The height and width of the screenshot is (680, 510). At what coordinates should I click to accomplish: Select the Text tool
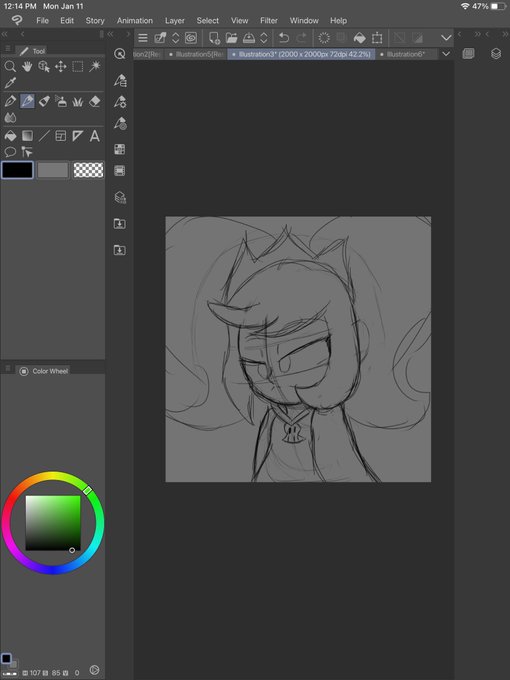(x=95, y=136)
